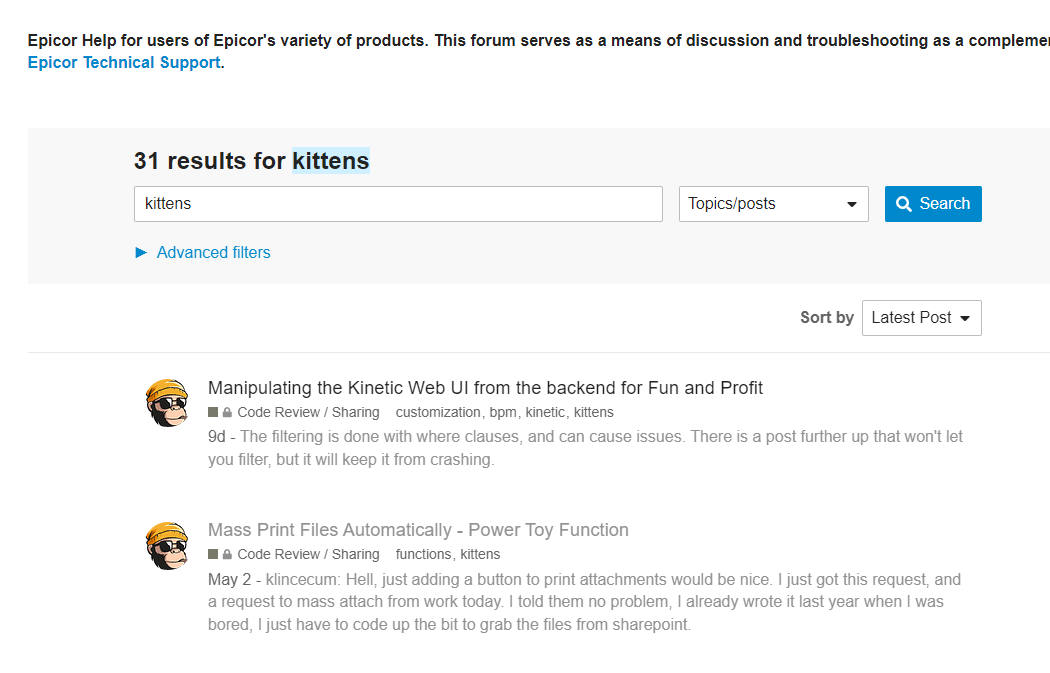The height and width of the screenshot is (673, 1050).
Task: Click the lock icon under the Mass Print topic
Action: tap(227, 554)
